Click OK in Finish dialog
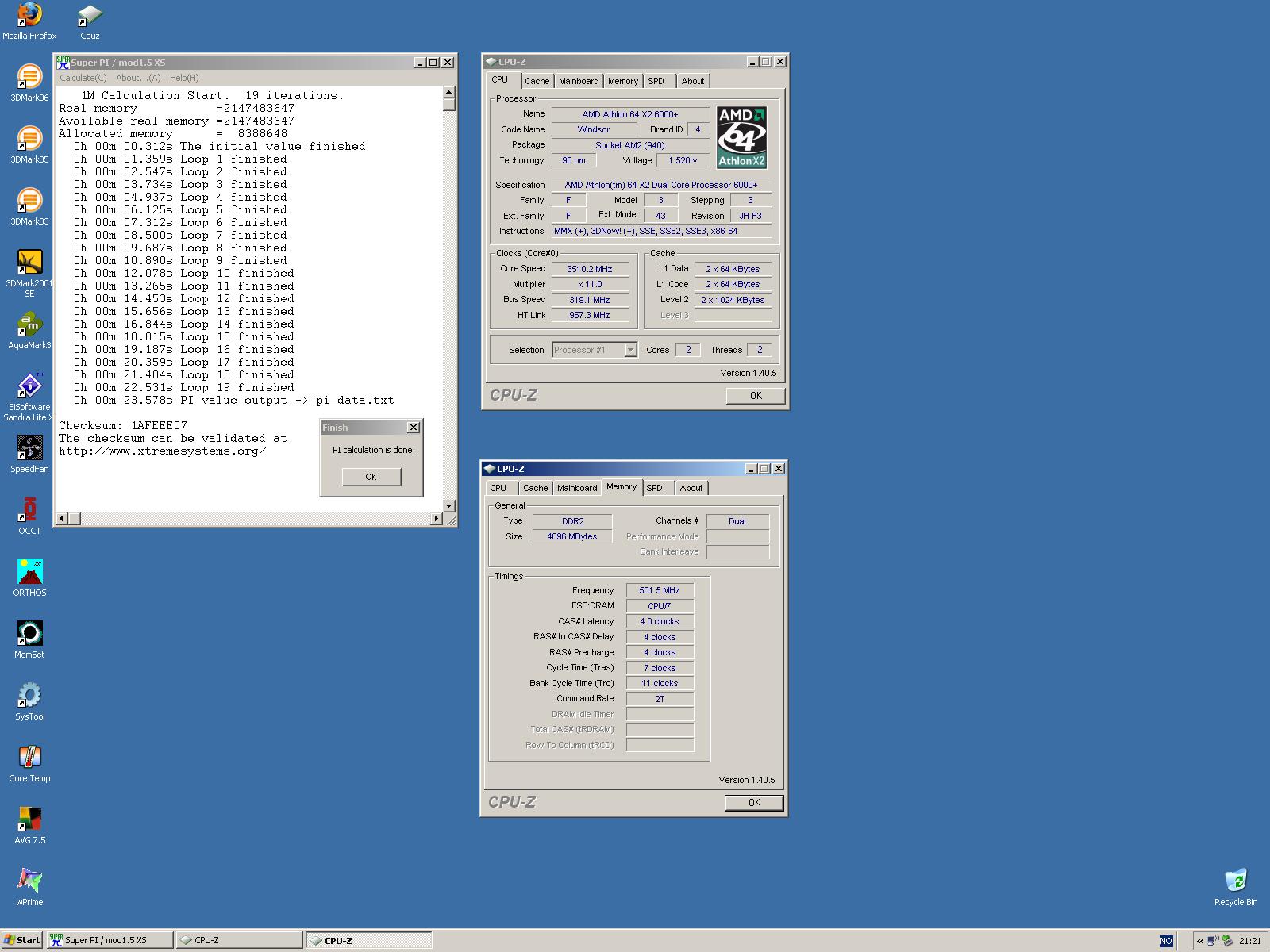1270x952 pixels. pyautogui.click(x=371, y=477)
